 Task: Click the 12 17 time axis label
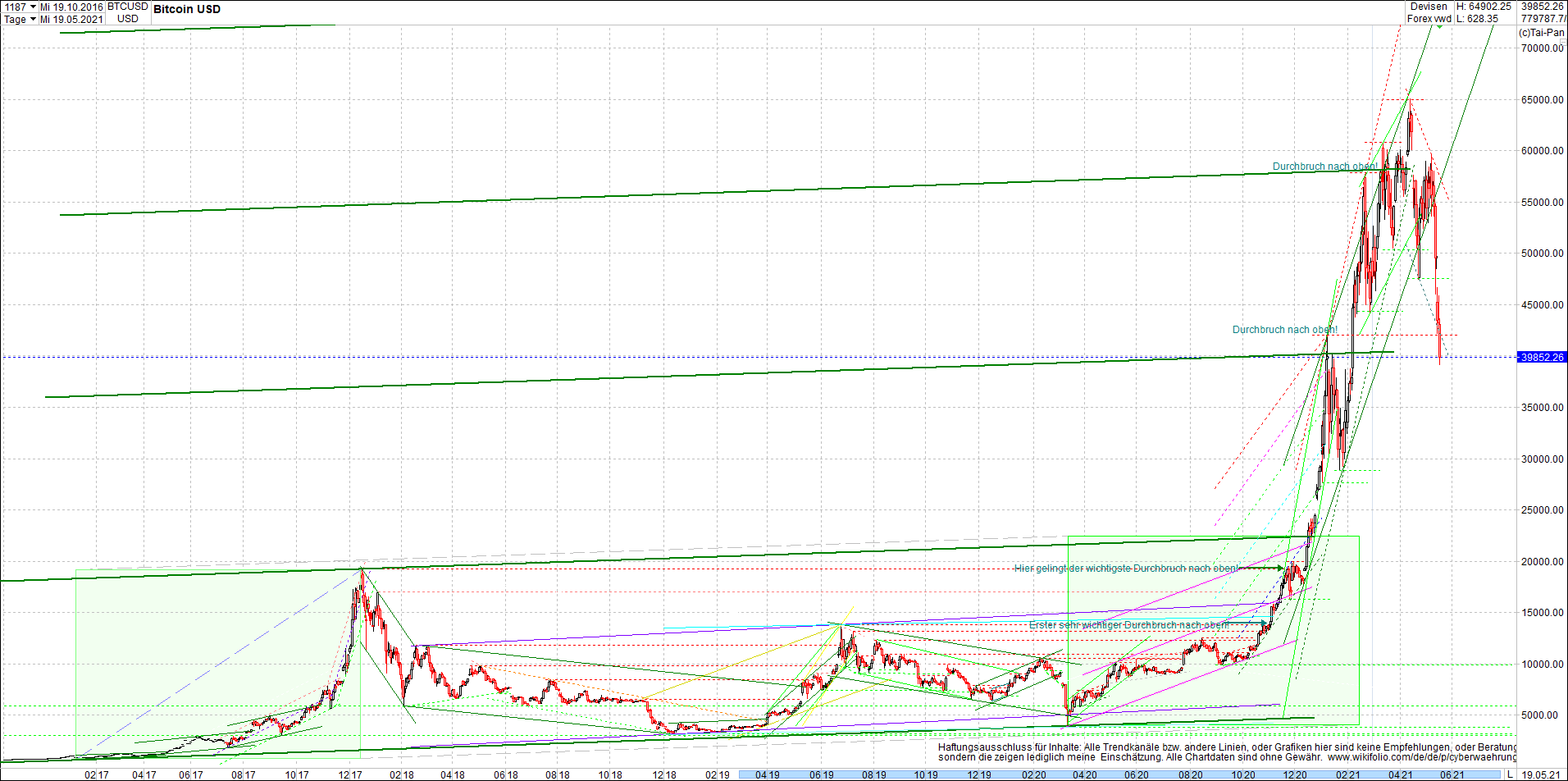(350, 774)
